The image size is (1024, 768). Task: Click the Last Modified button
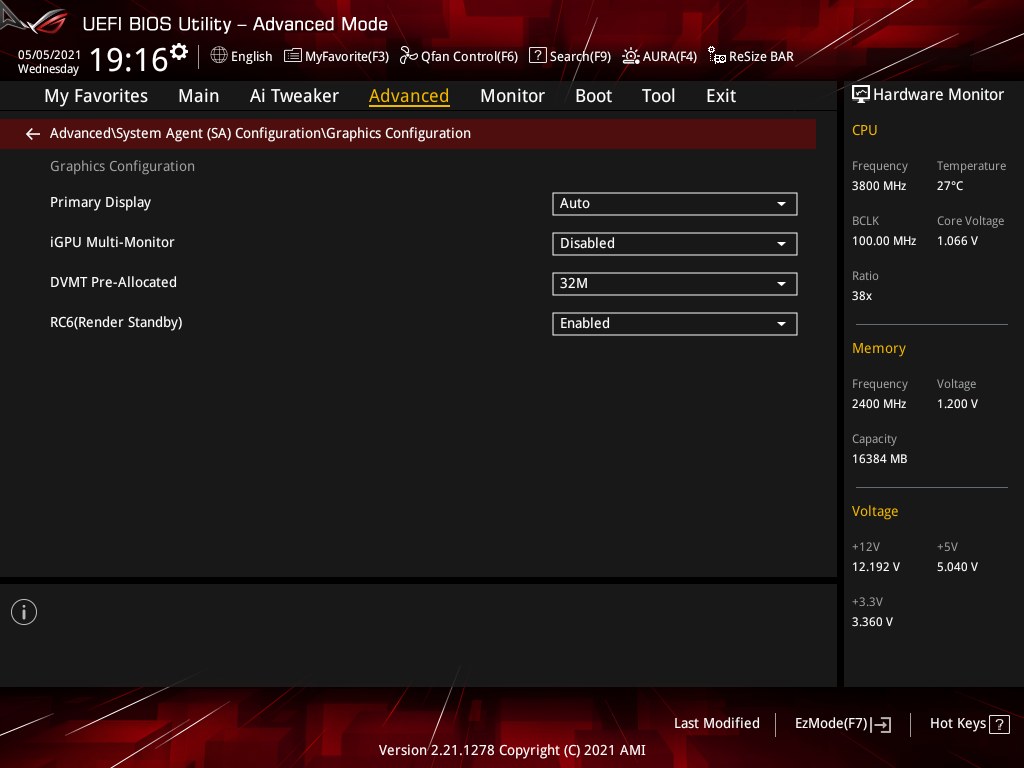click(716, 724)
